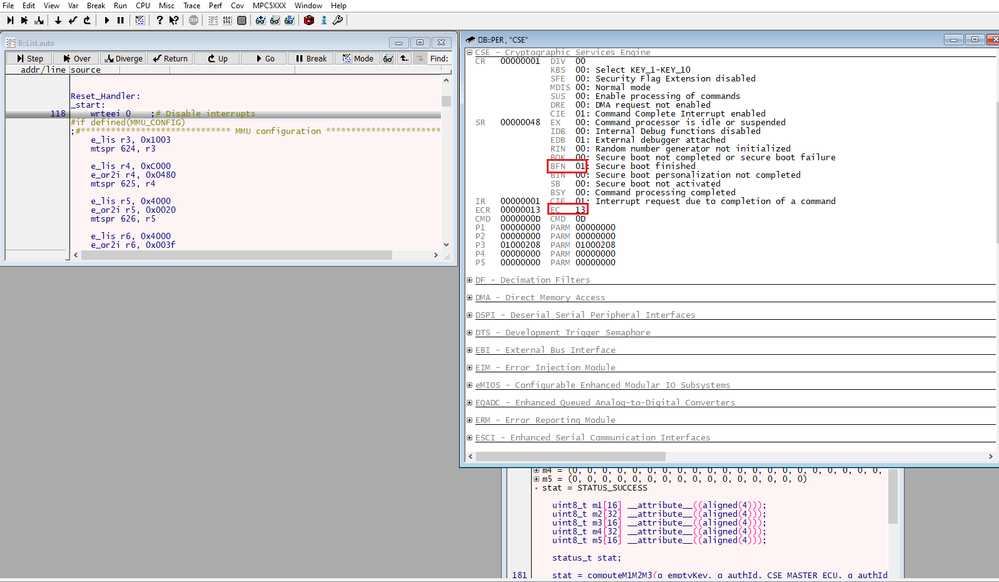Click the blue info figure icon
The height and width of the screenshot is (582, 999).
pos(324,20)
